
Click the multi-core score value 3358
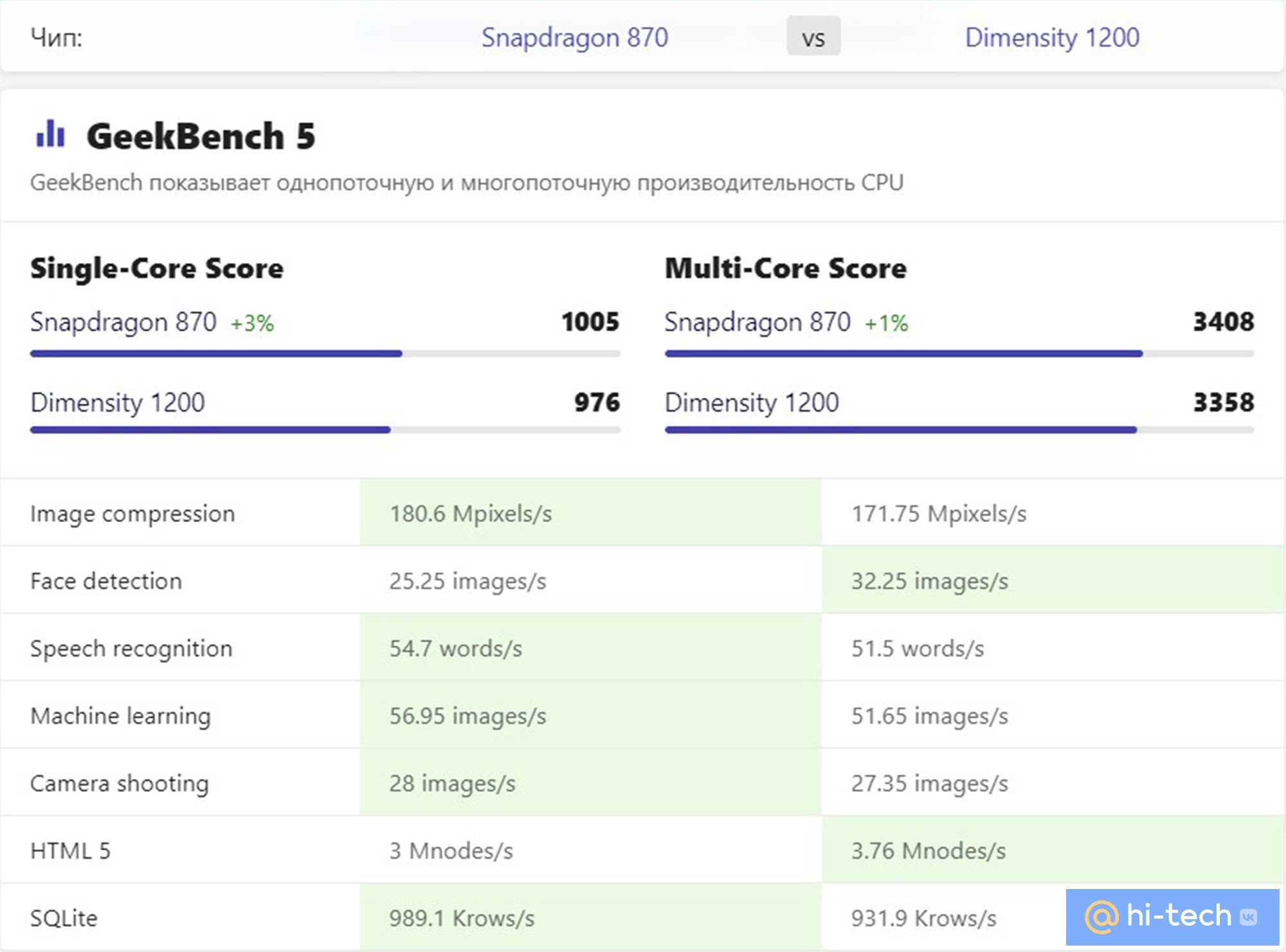tap(1224, 402)
